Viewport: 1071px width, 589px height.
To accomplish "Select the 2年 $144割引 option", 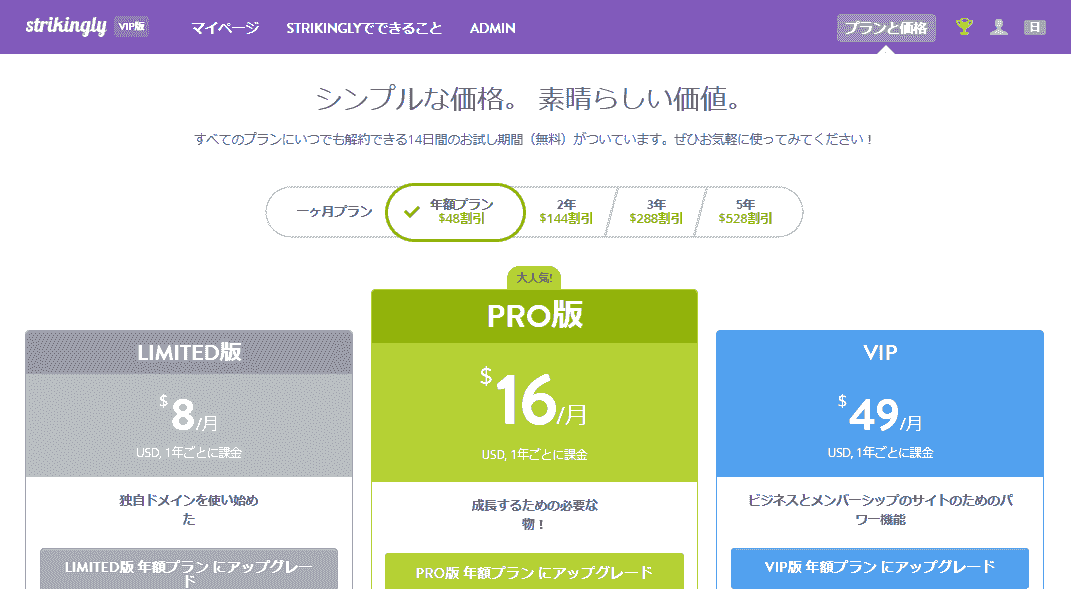I will (x=566, y=212).
